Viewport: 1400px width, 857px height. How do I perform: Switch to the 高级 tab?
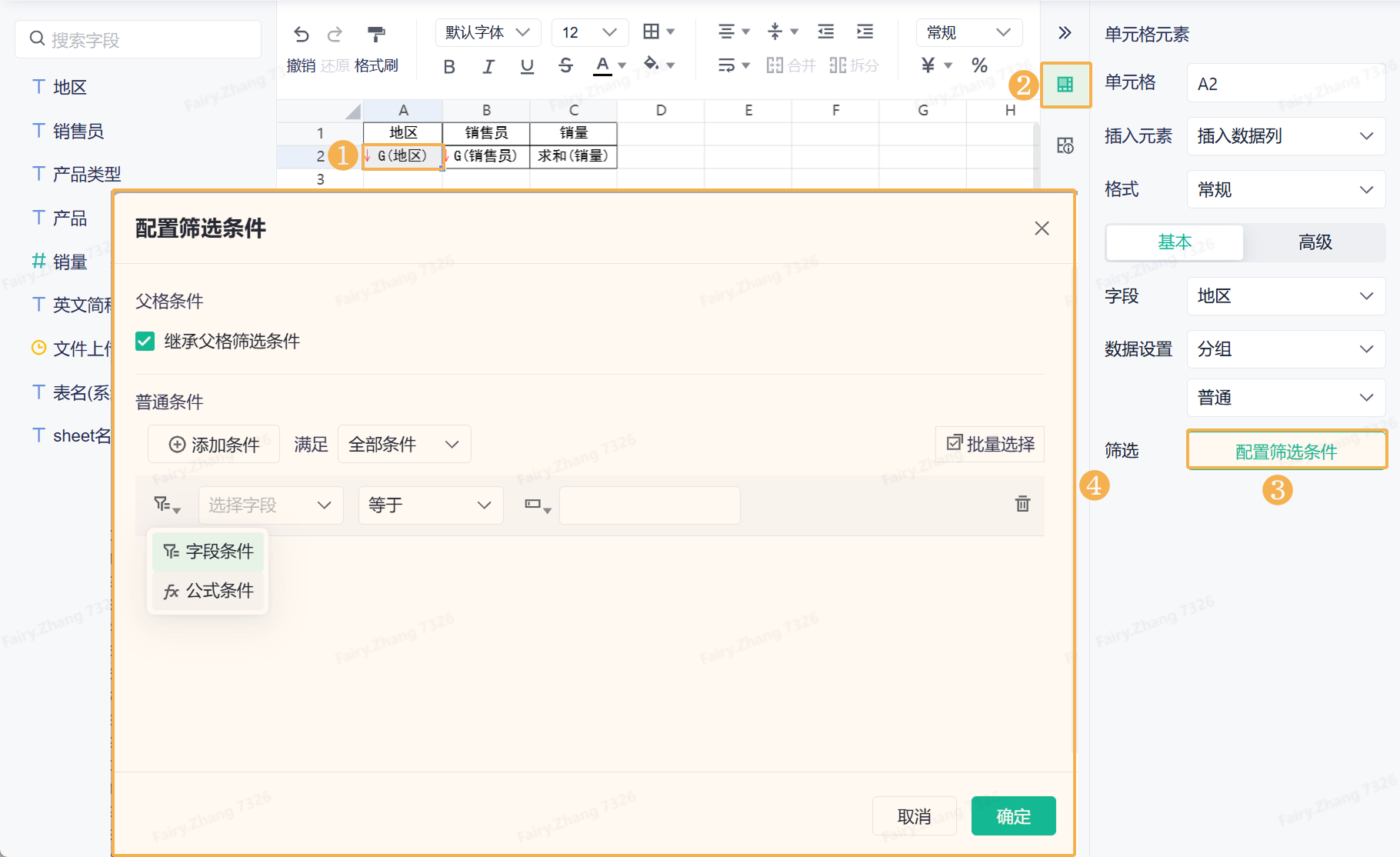click(x=1314, y=242)
